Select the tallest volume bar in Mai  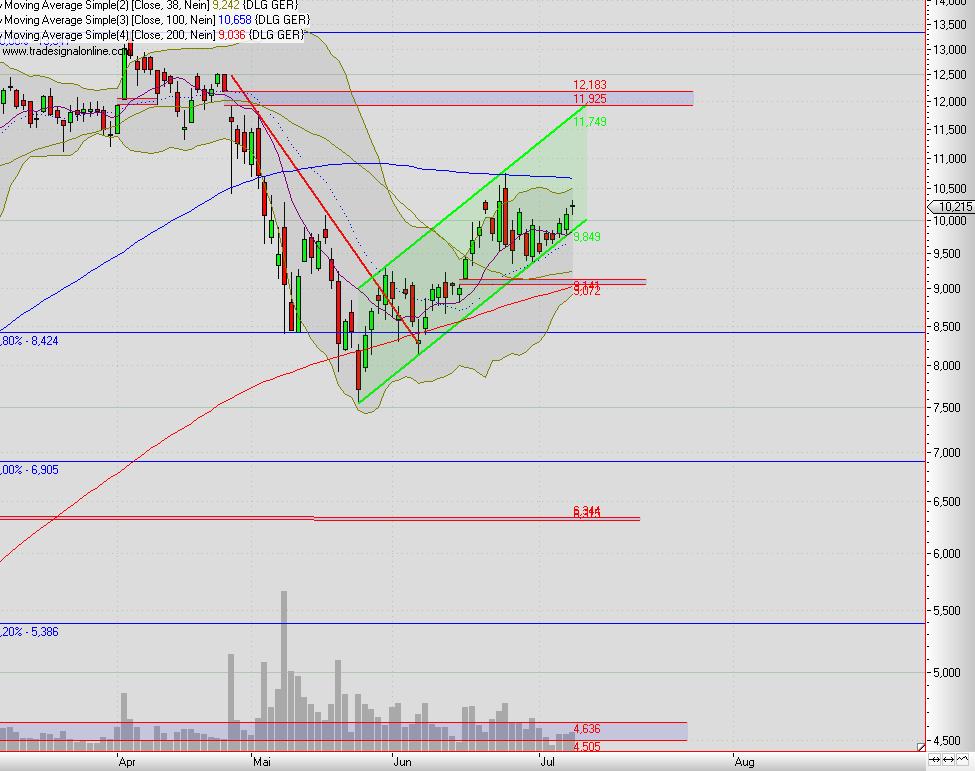point(284,671)
